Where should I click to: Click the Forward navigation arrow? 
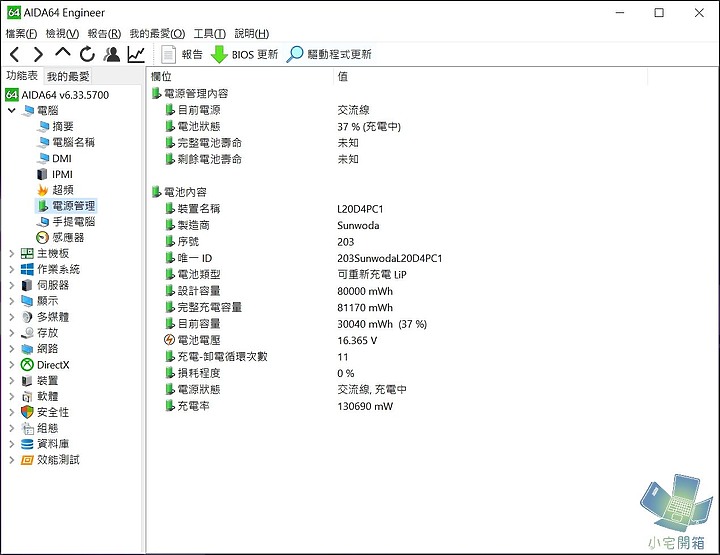[39, 55]
